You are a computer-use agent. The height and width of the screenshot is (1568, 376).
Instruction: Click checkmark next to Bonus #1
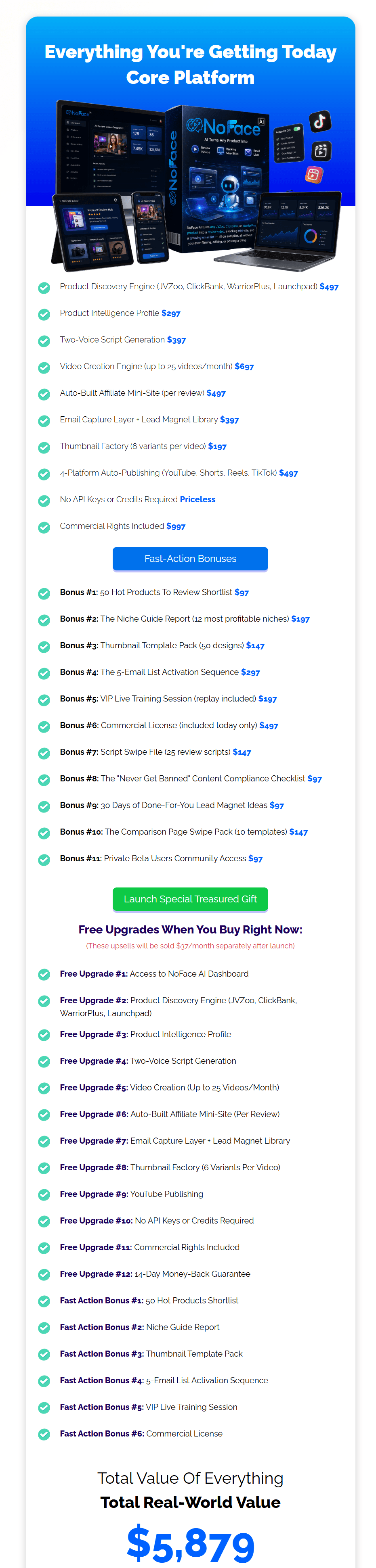point(44,593)
